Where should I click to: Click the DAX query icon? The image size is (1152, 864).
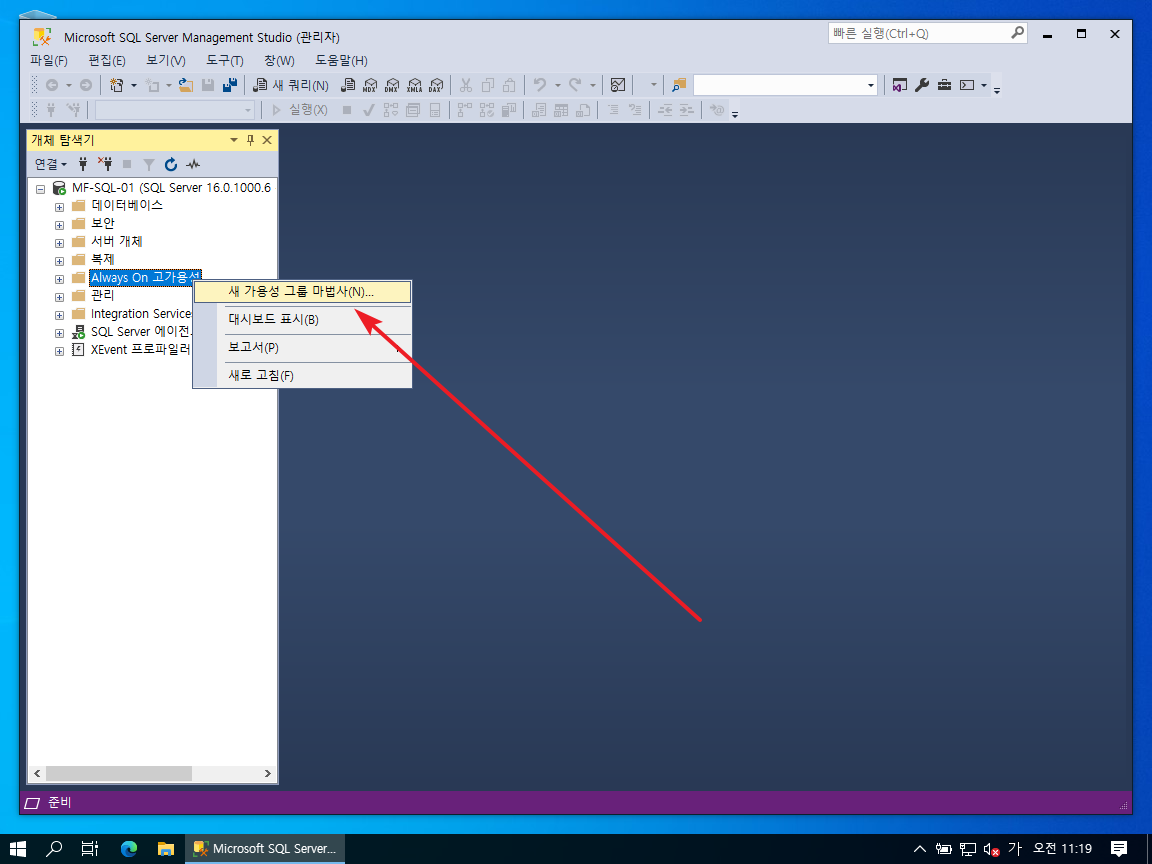click(x=436, y=85)
